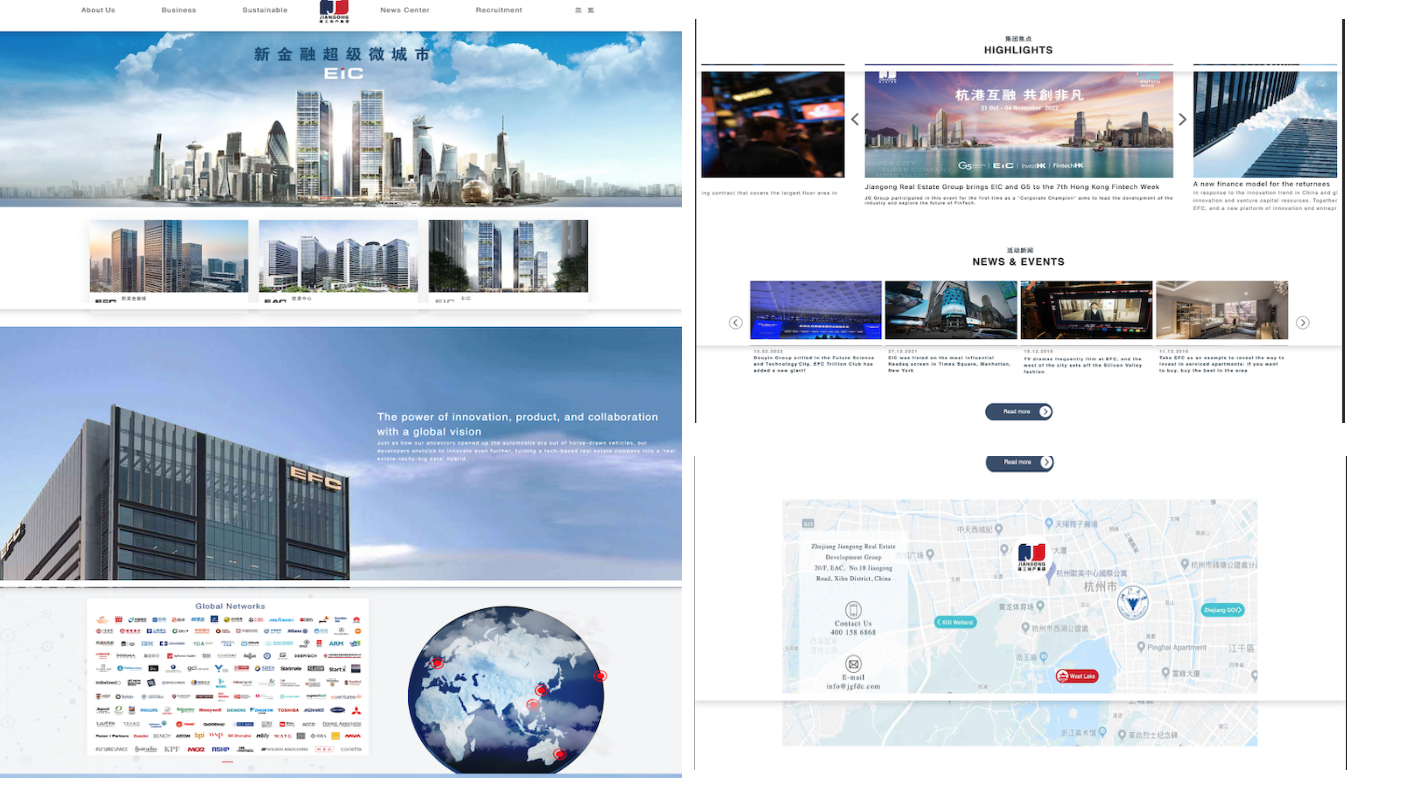Select the left red marker on globe
Viewport: 1402px width, 806px height.
click(x=437, y=662)
